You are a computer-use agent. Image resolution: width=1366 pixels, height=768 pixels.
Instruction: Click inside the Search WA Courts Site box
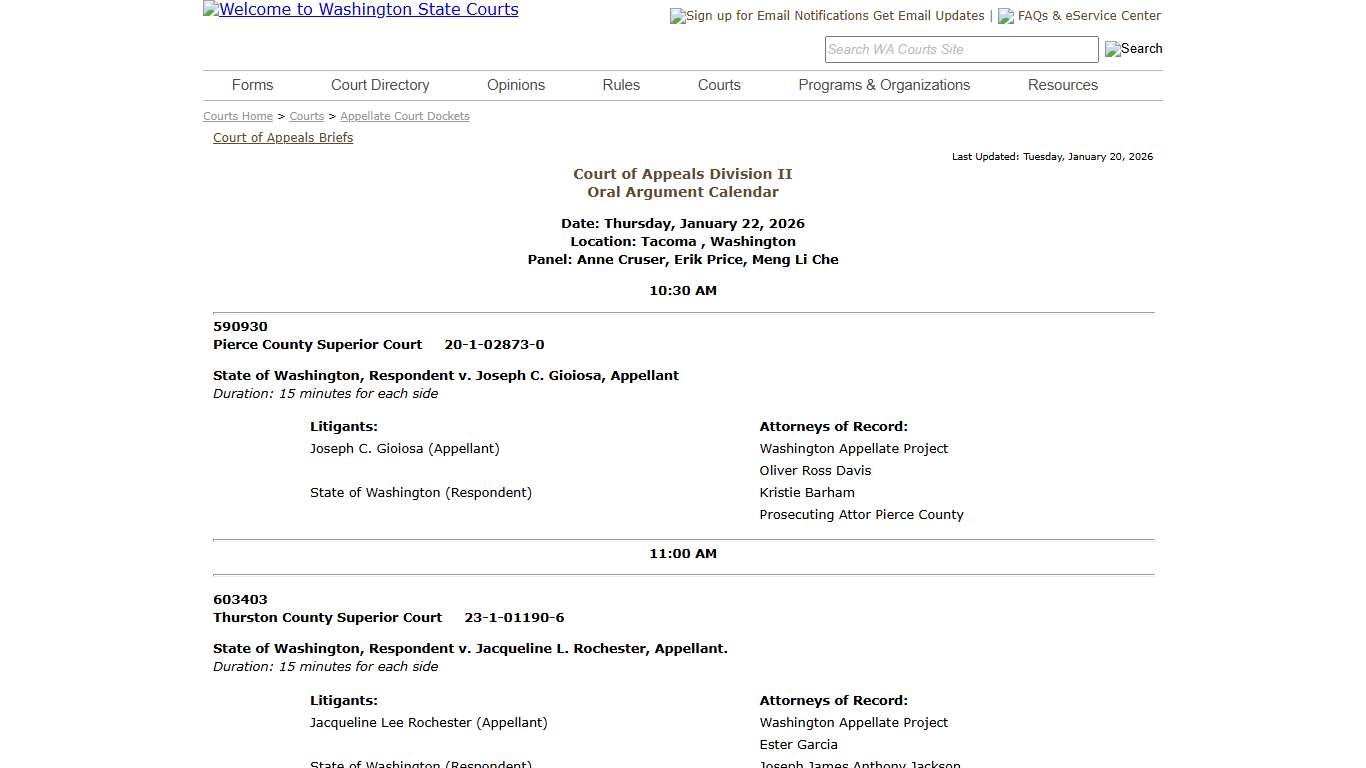pos(959,48)
